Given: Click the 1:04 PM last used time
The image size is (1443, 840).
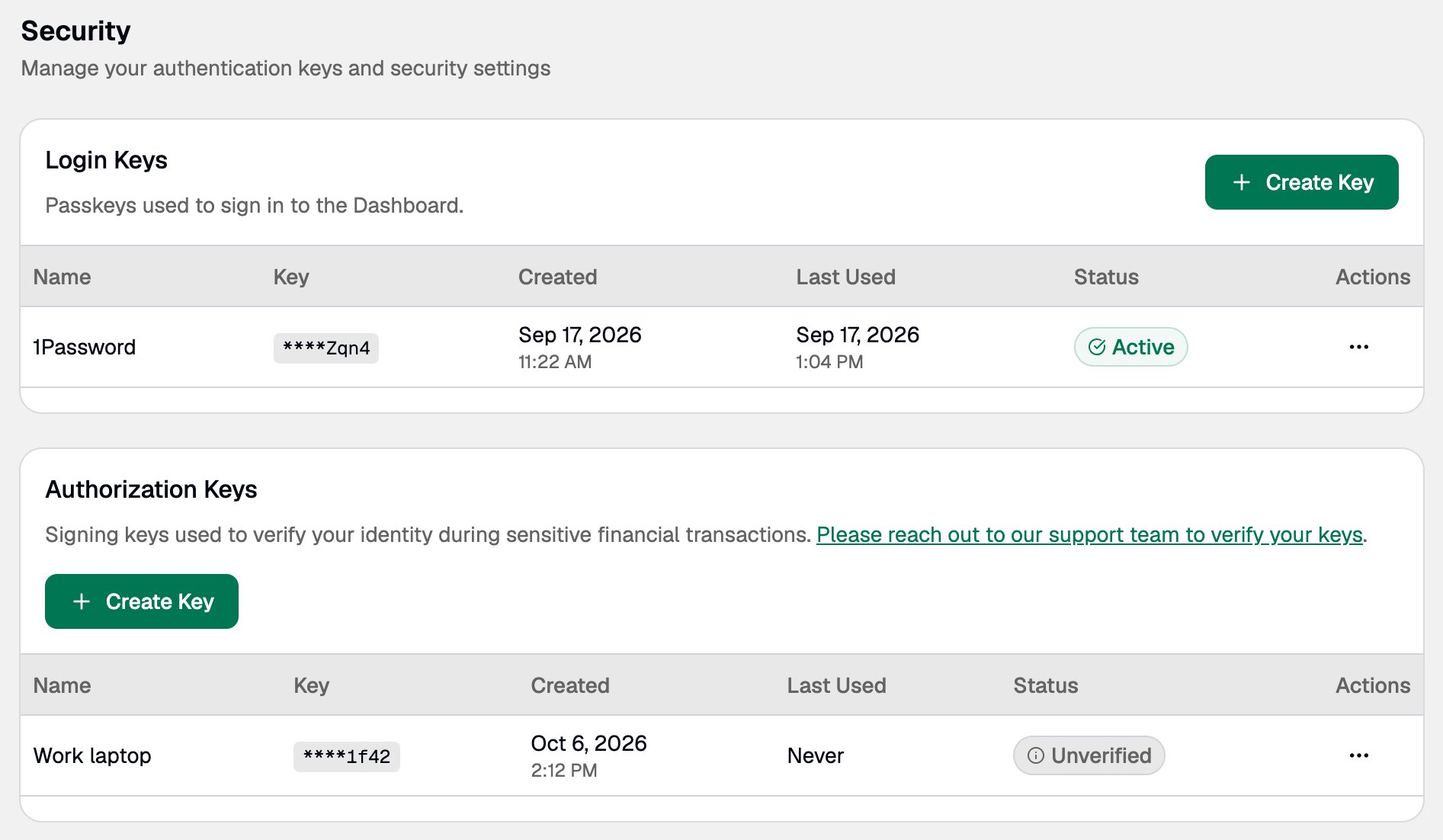Looking at the screenshot, I should (x=829, y=362).
